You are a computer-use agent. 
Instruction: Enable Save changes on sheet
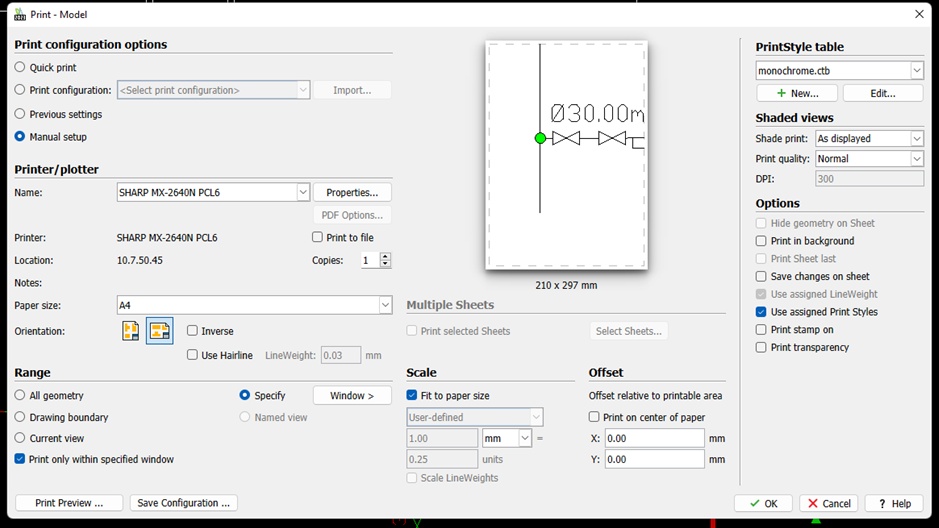761,276
